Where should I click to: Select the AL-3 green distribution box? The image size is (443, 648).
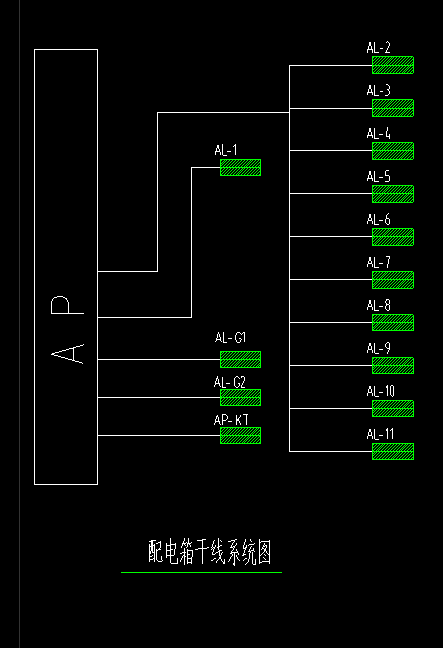pyautogui.click(x=393, y=108)
